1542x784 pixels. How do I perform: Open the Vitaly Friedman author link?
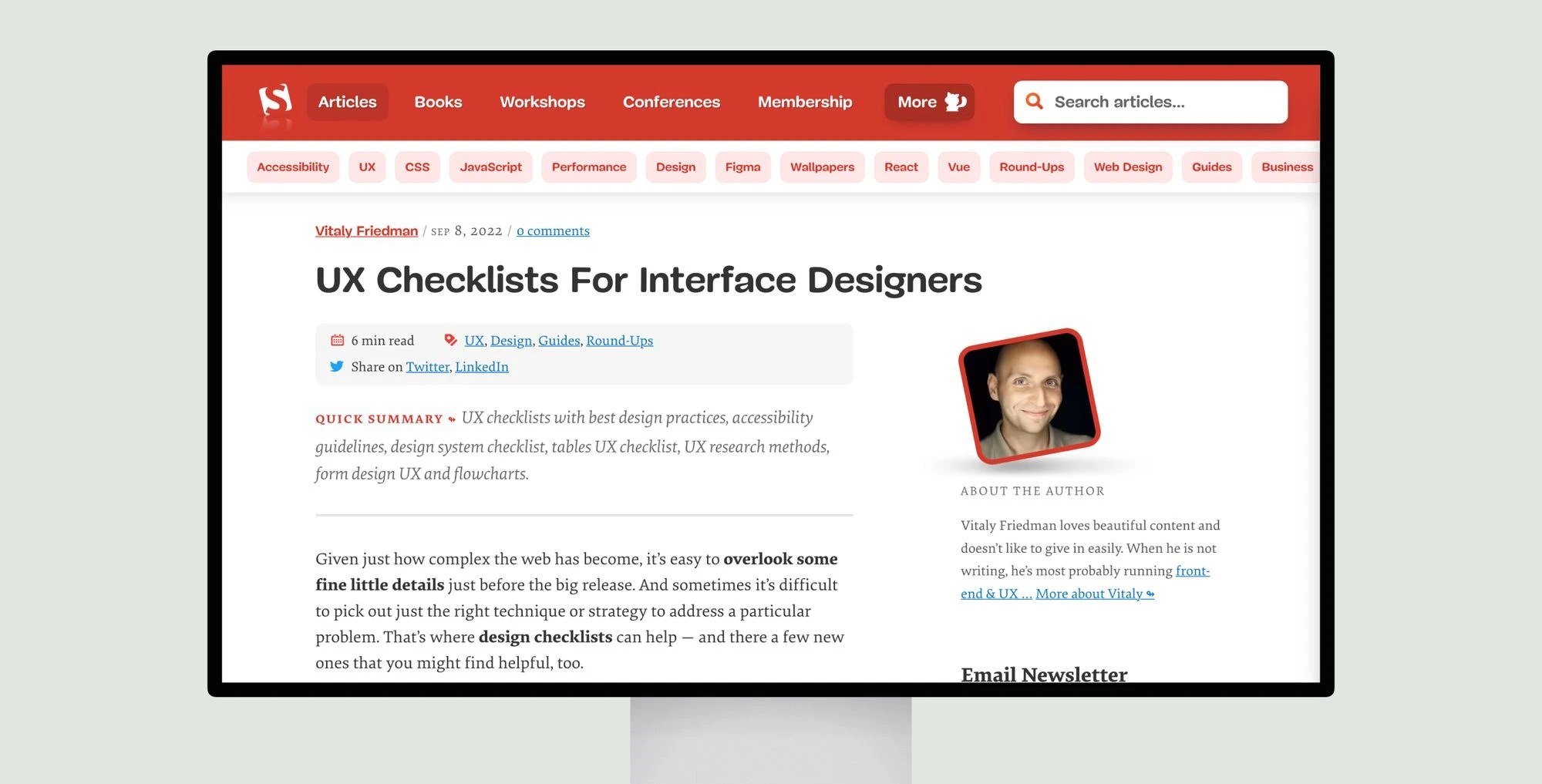click(x=366, y=230)
